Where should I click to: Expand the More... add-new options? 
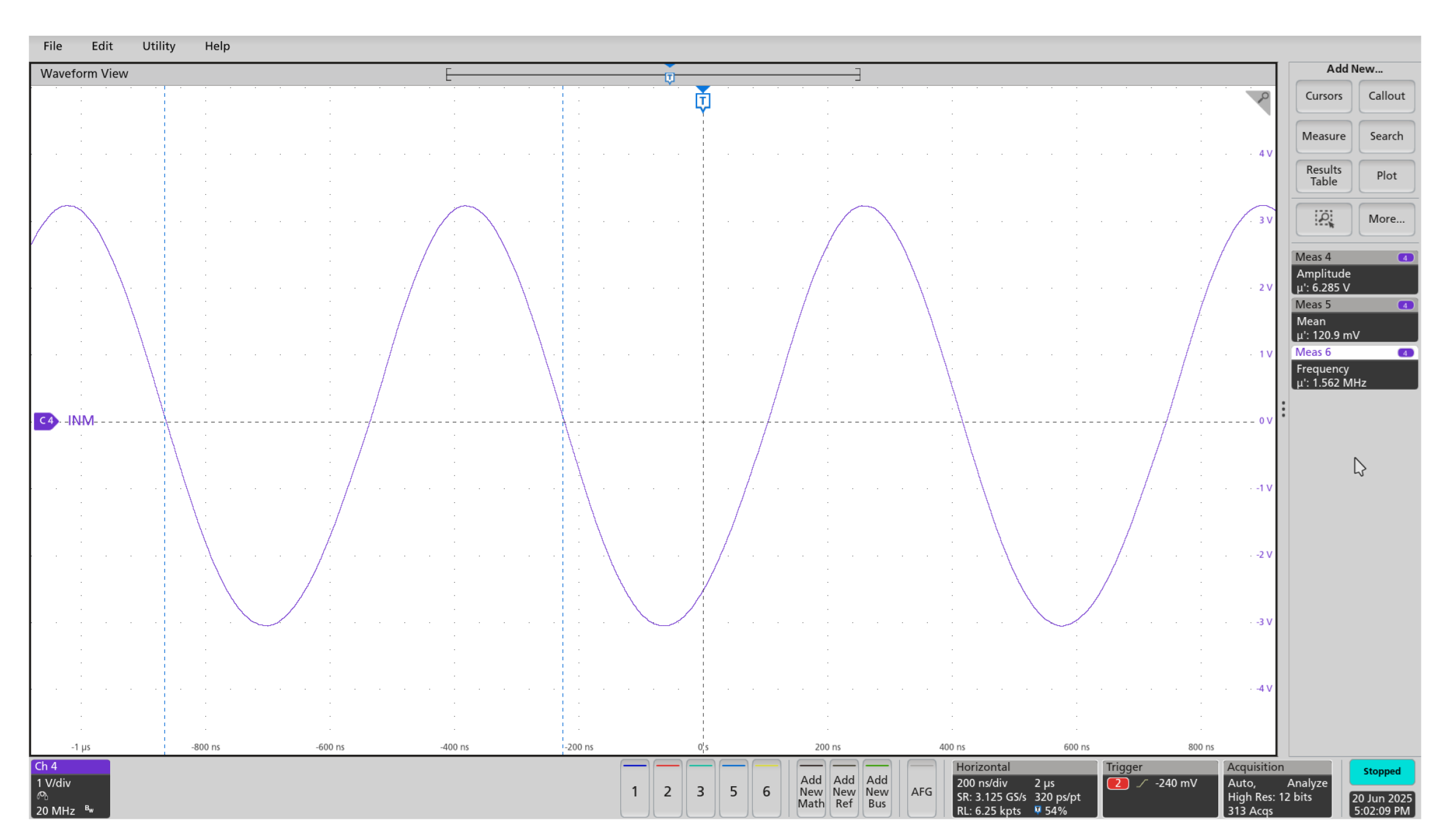click(1386, 219)
